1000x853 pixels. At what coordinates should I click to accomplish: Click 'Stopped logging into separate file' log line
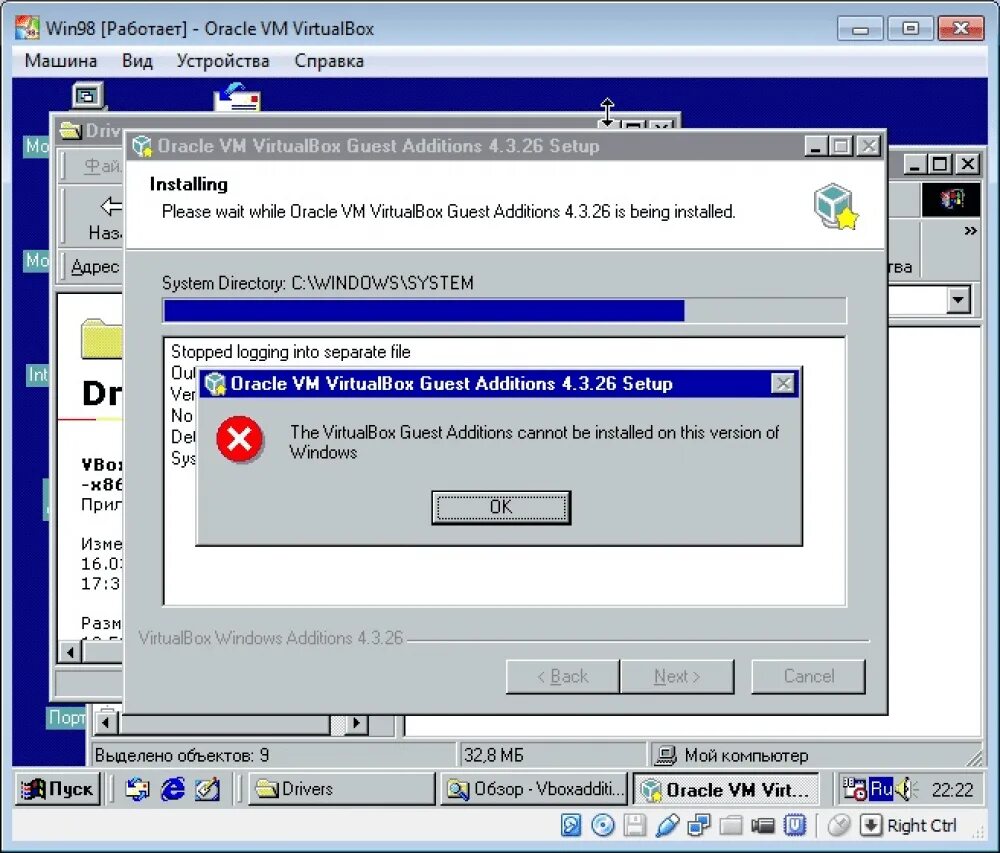(291, 352)
